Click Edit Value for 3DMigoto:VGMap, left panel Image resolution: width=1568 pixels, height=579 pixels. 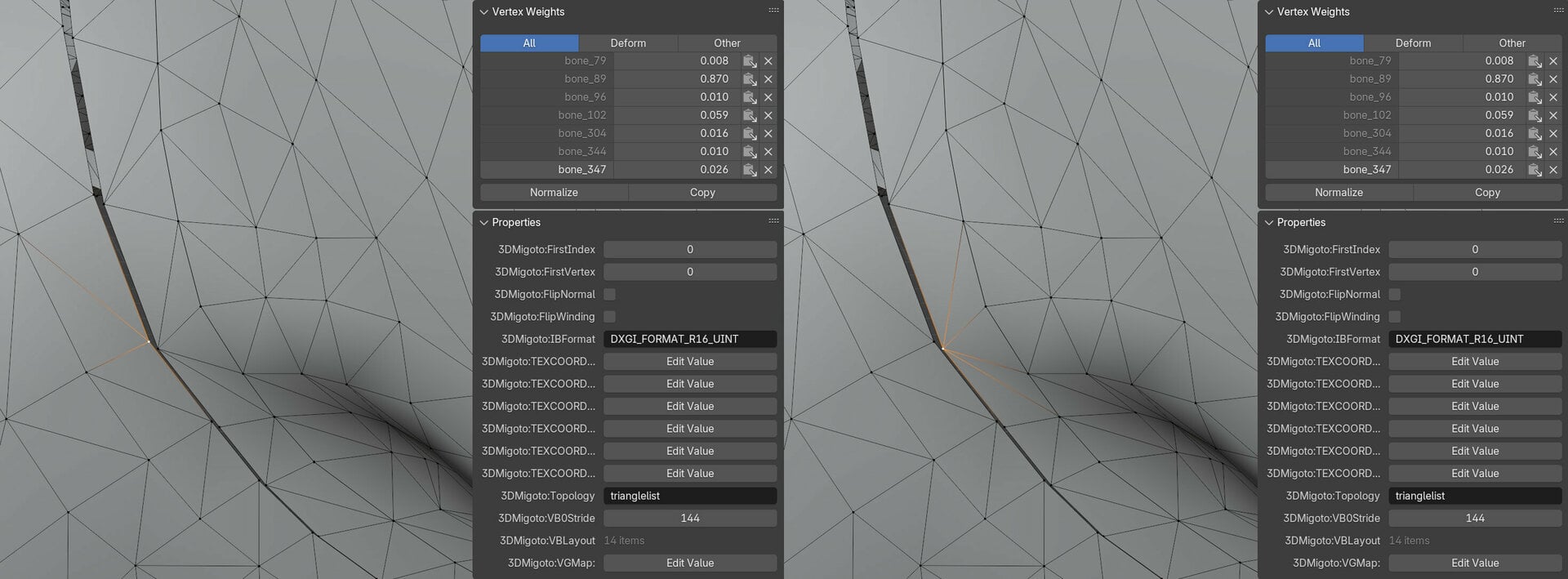[x=690, y=563]
